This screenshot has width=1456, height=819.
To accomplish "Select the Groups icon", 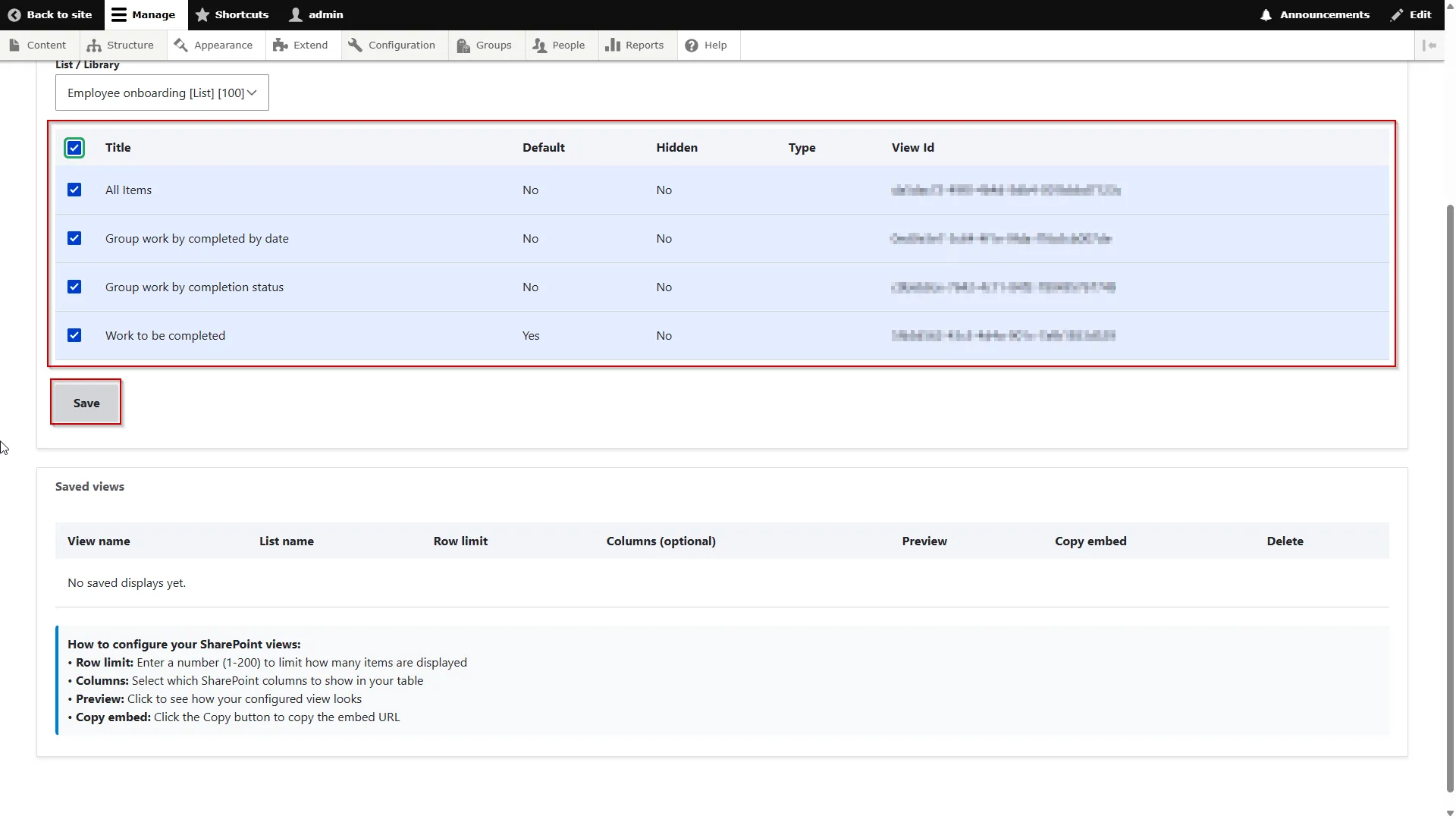I will (461, 45).
